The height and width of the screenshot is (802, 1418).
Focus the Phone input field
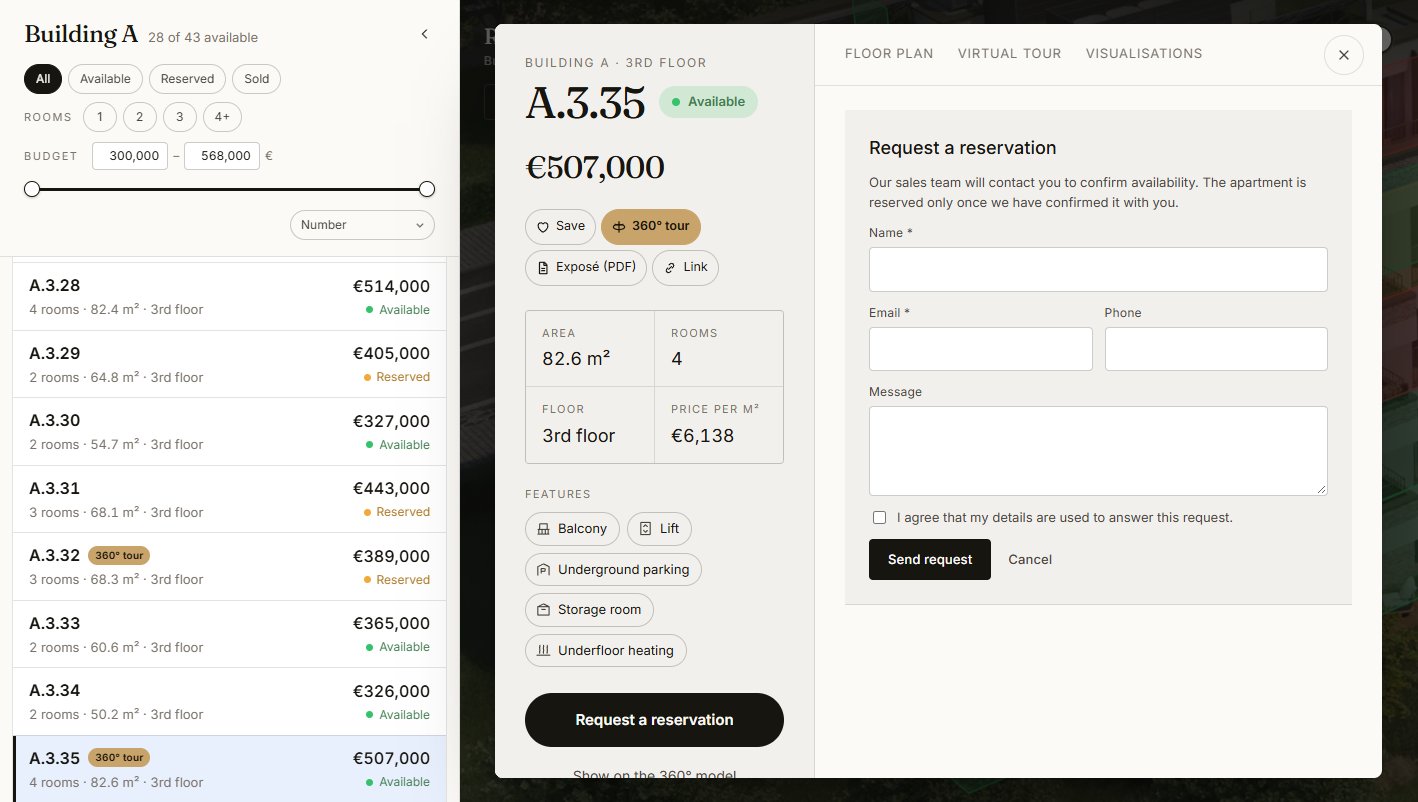click(1216, 349)
